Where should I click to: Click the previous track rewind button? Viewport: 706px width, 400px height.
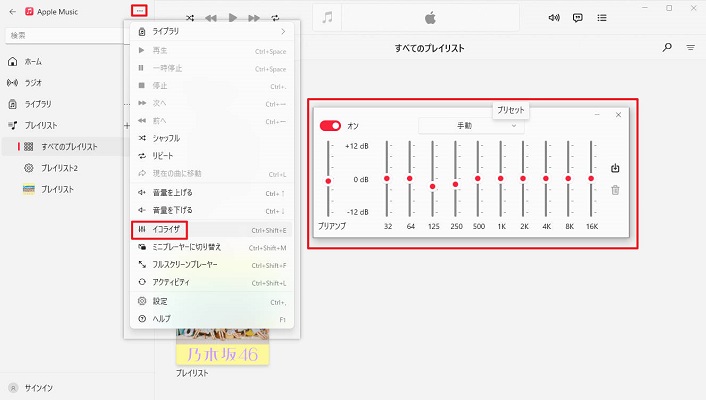click(211, 18)
